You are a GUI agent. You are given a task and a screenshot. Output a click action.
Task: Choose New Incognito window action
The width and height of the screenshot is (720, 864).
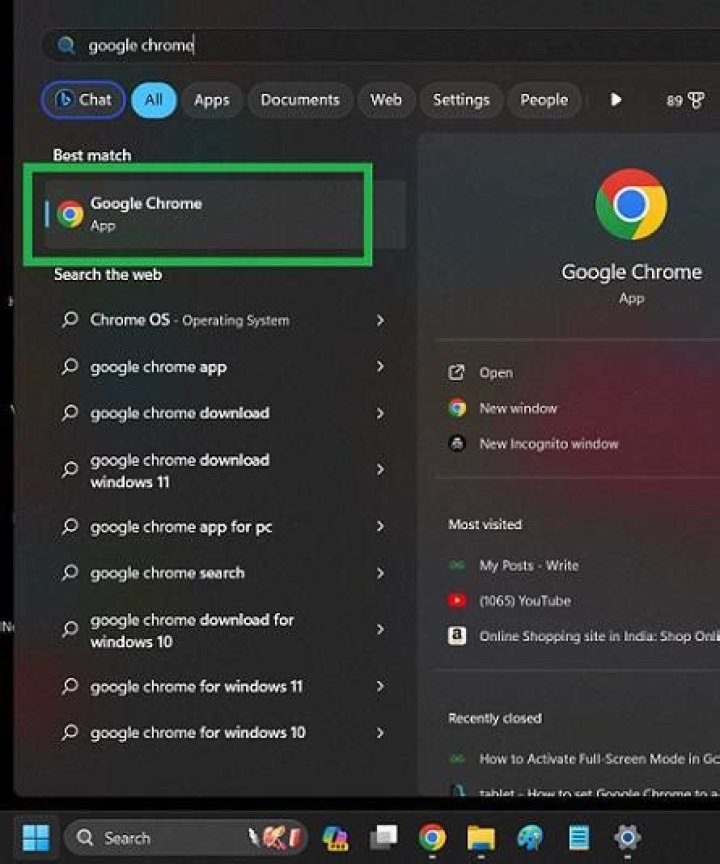click(549, 444)
